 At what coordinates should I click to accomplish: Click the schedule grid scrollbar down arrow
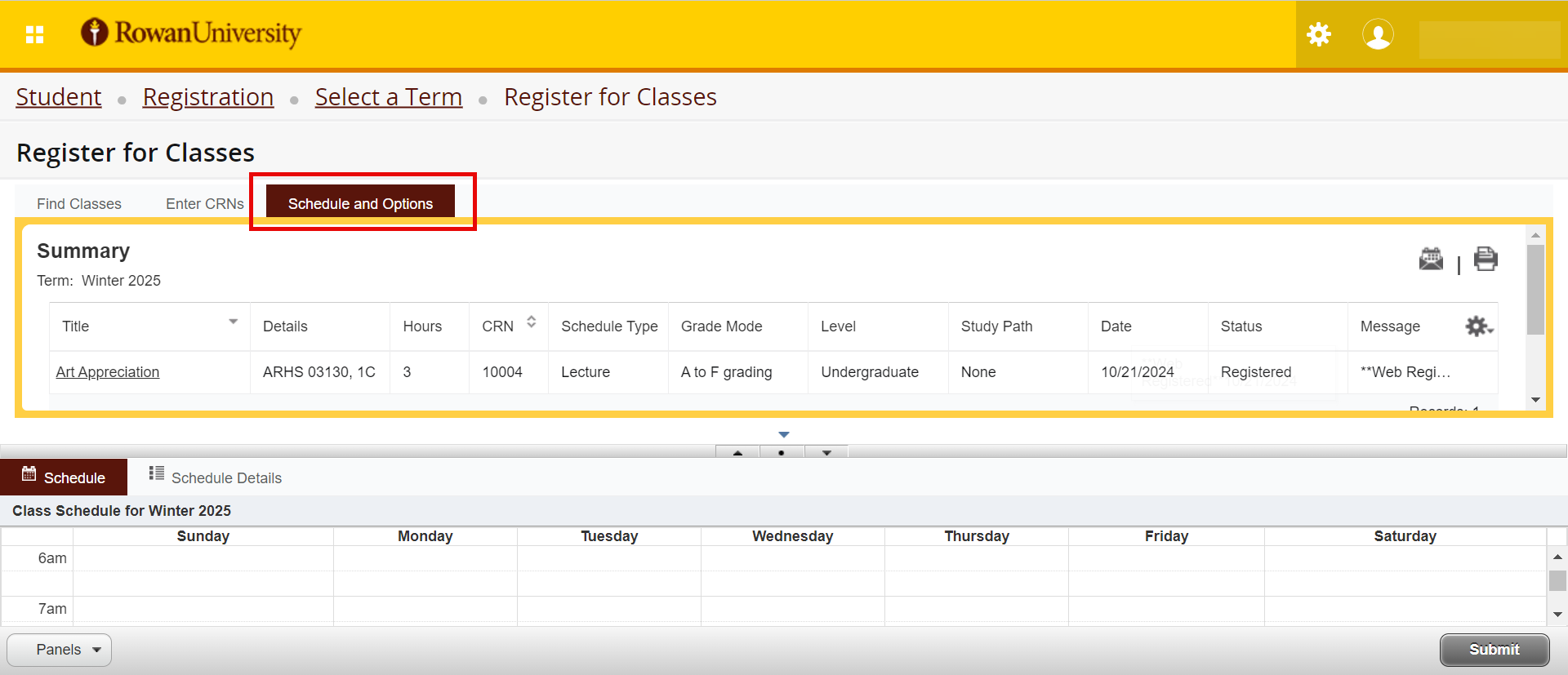[x=1557, y=615]
